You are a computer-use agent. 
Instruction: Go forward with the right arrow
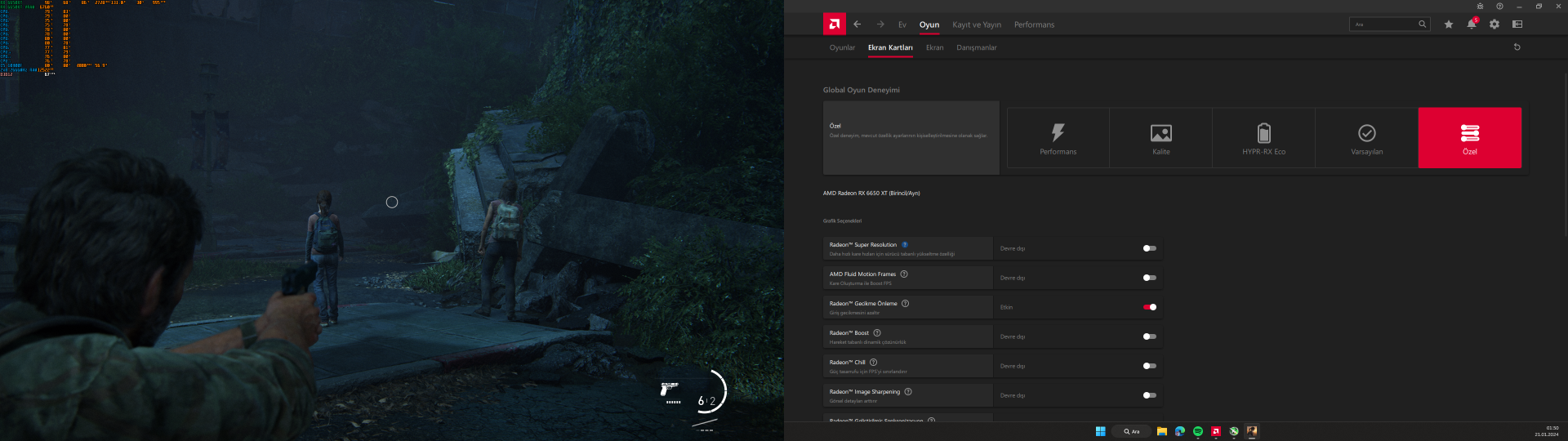(x=880, y=24)
